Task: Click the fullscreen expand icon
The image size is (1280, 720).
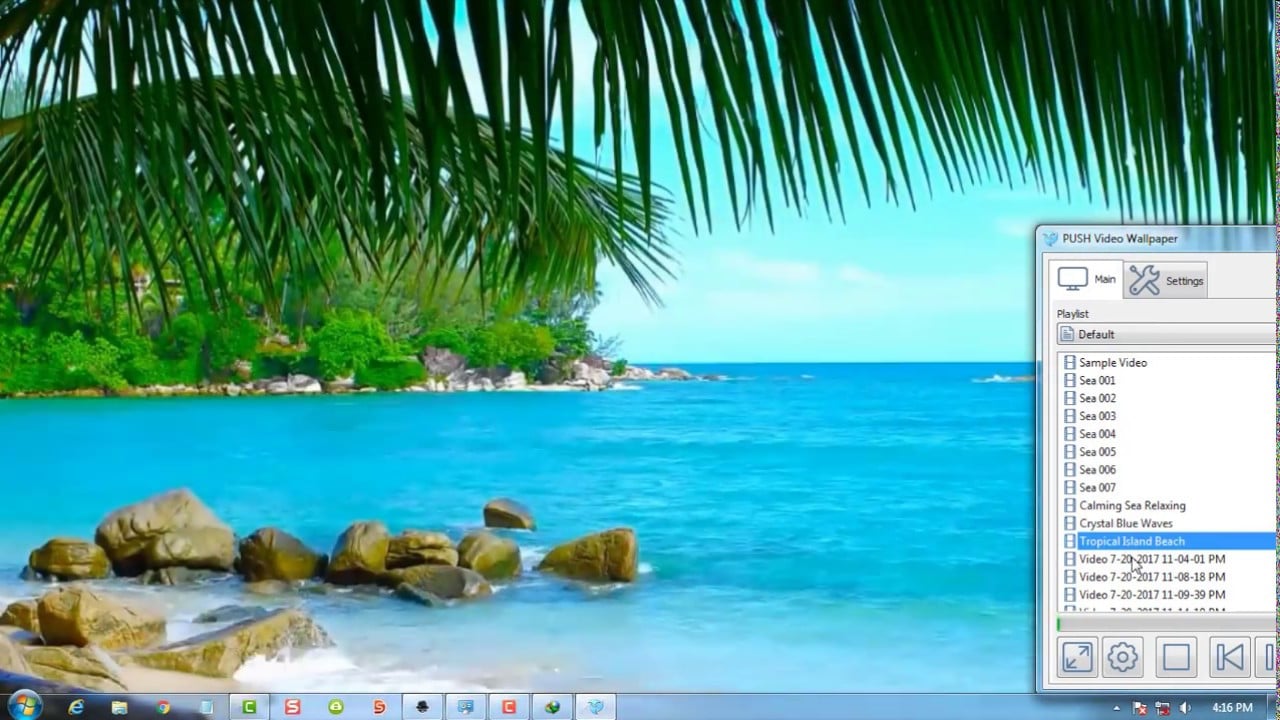Action: tap(1077, 657)
